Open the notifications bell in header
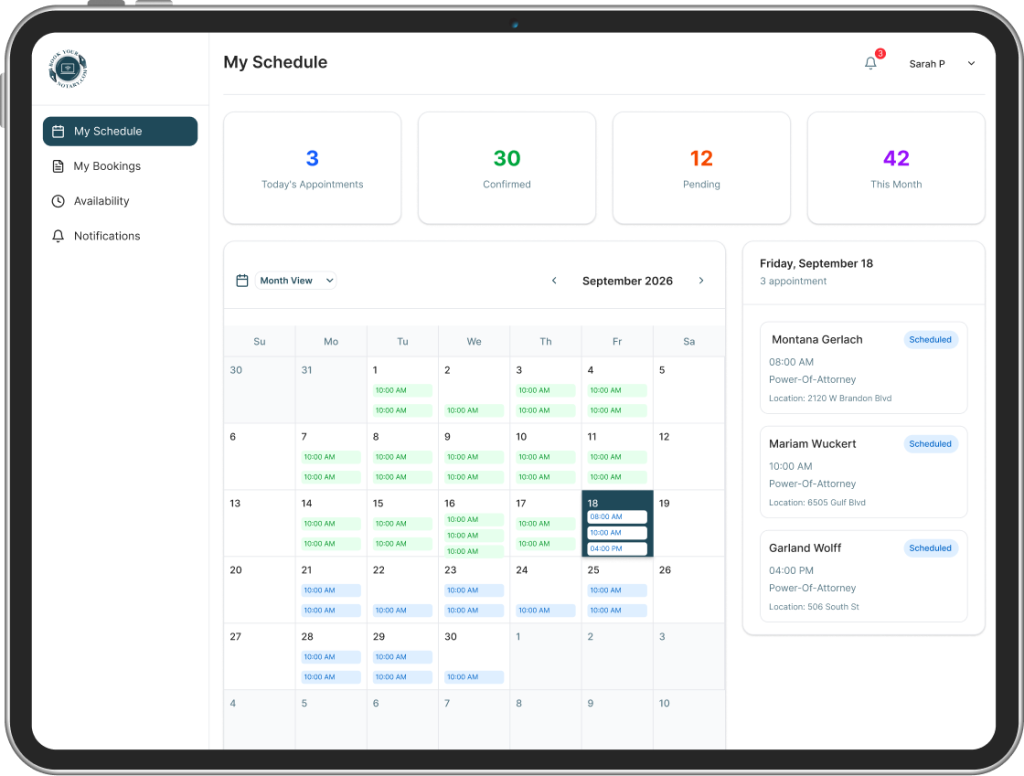The width and height of the screenshot is (1024, 776). [x=871, y=63]
